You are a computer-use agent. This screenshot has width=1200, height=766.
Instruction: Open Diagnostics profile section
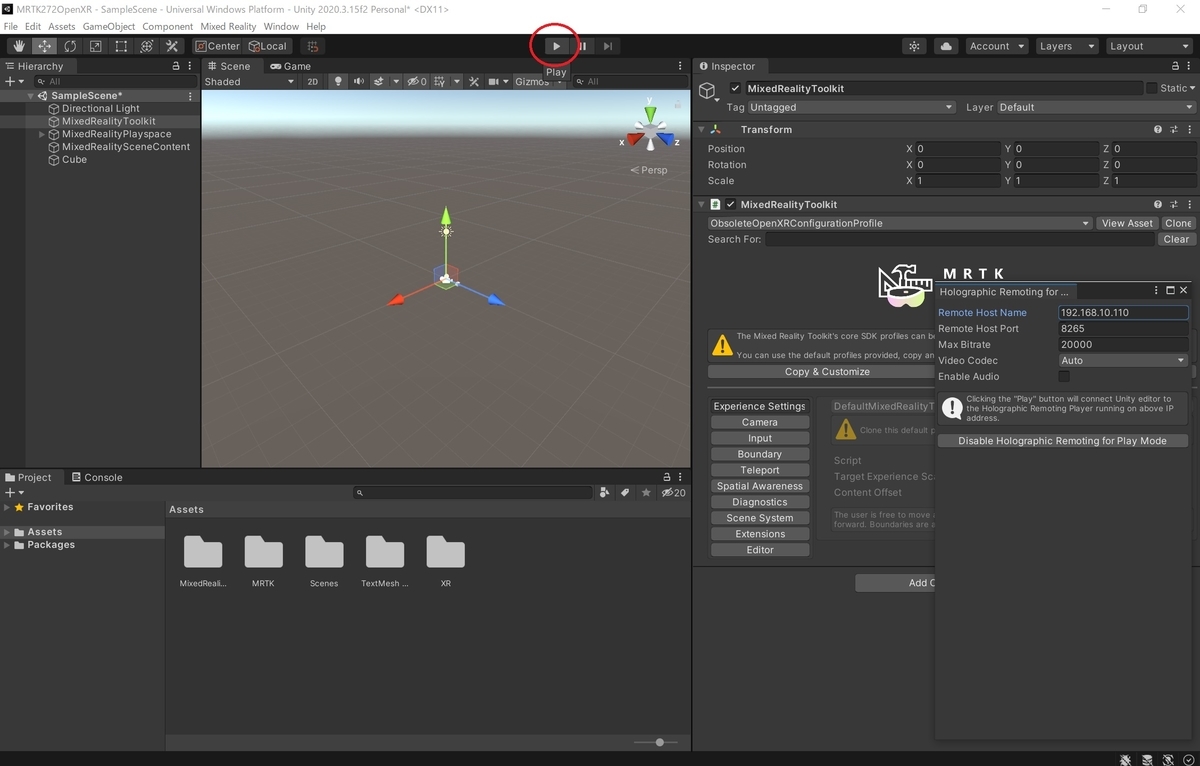pyautogui.click(x=760, y=502)
